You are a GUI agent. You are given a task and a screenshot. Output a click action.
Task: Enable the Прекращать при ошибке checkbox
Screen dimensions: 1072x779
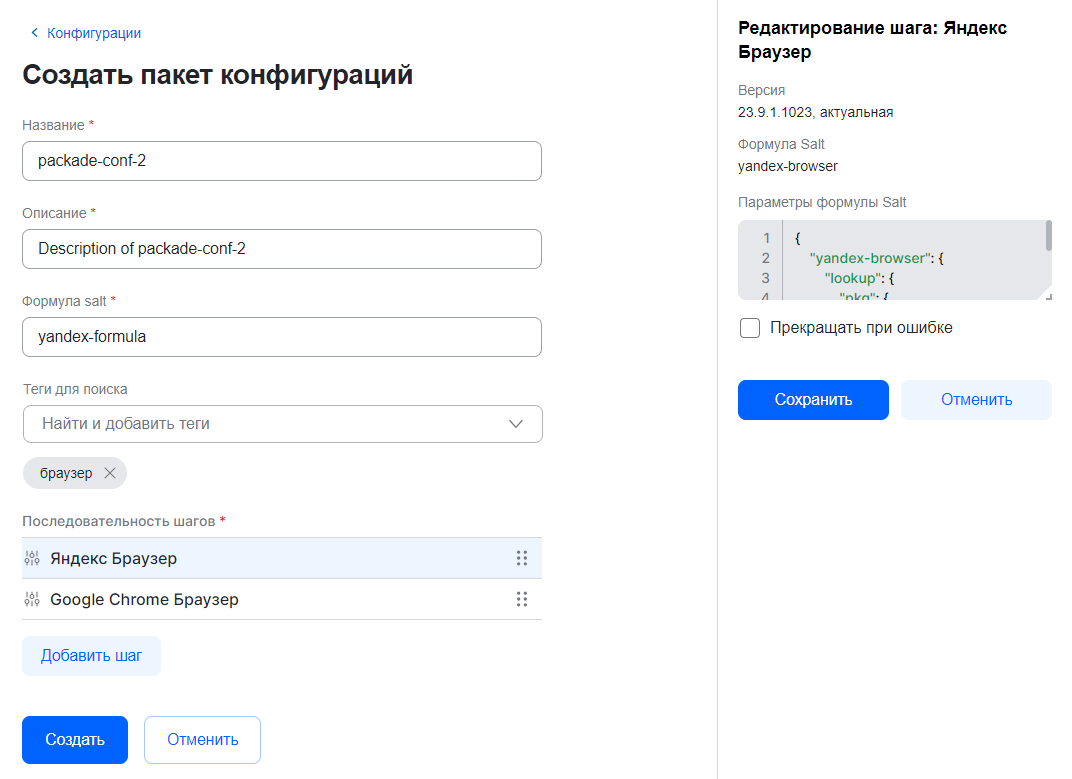point(749,327)
